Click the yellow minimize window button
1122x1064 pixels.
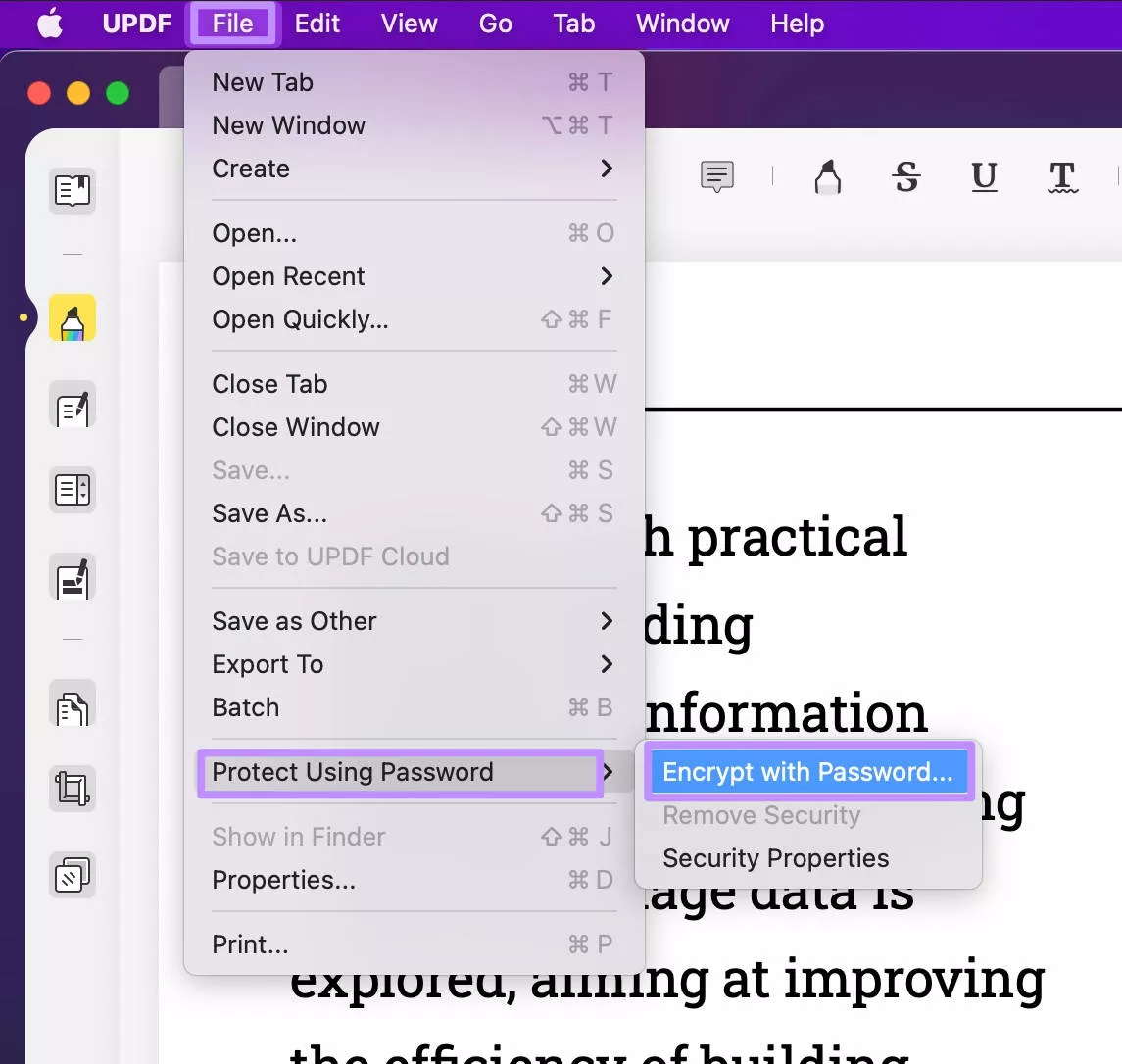click(78, 93)
